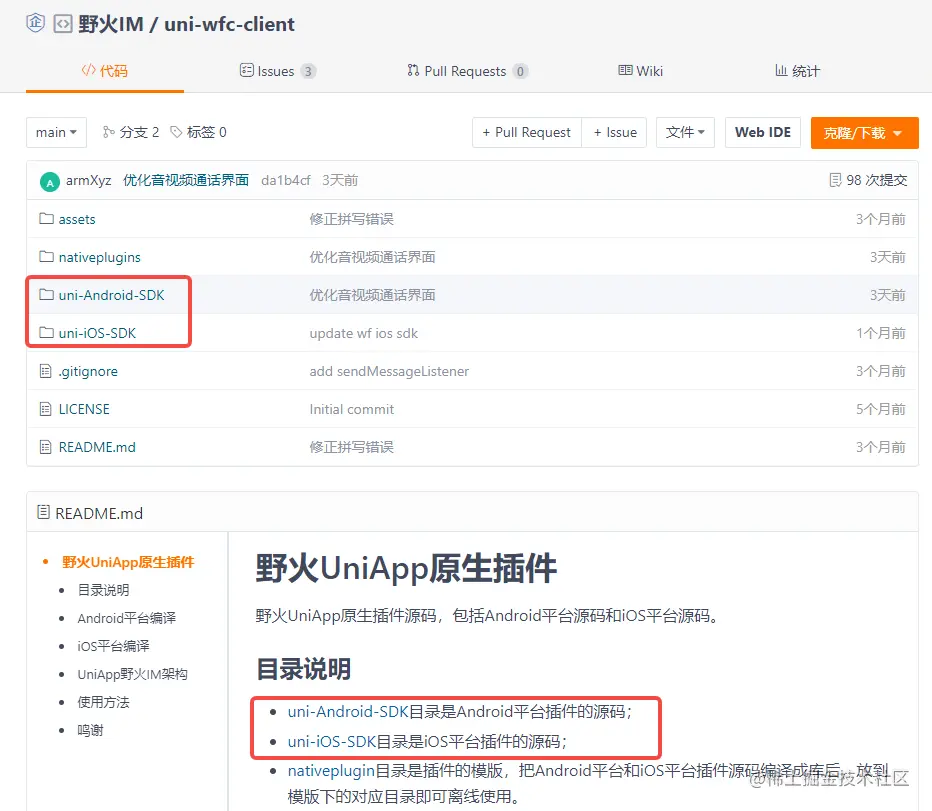The image size is (932, 811).
Task: Click the commit history icon beside 98 次提交
Action: pyautogui.click(x=835, y=180)
